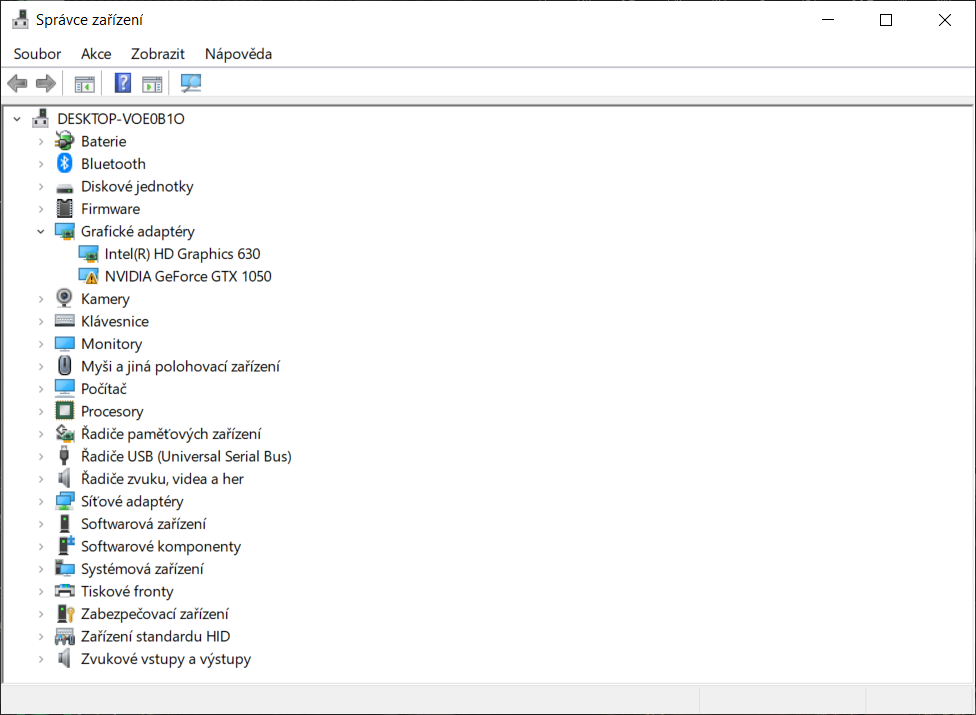Click the Firmware chip icon

(x=65, y=208)
